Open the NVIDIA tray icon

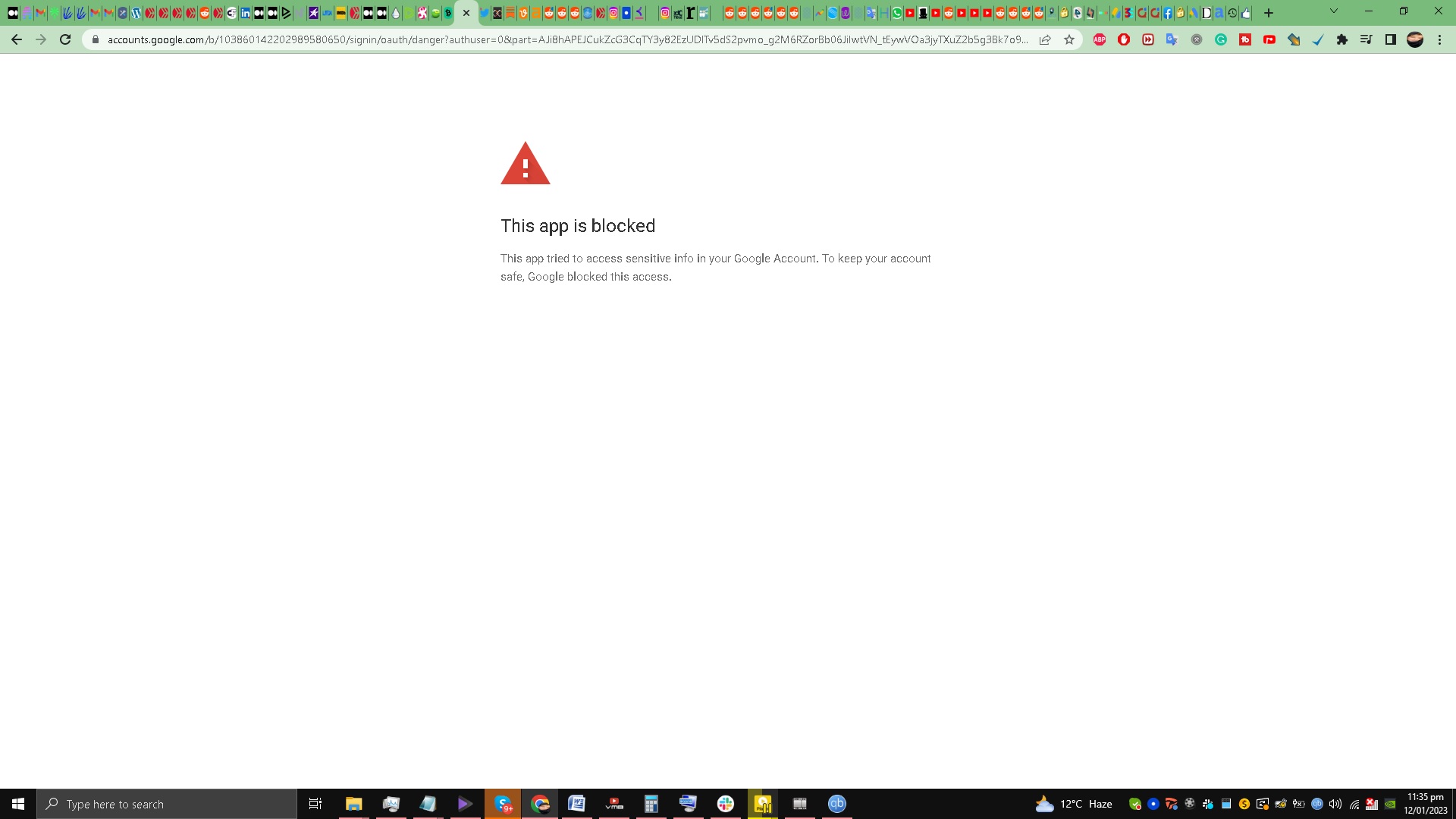tap(1390, 804)
